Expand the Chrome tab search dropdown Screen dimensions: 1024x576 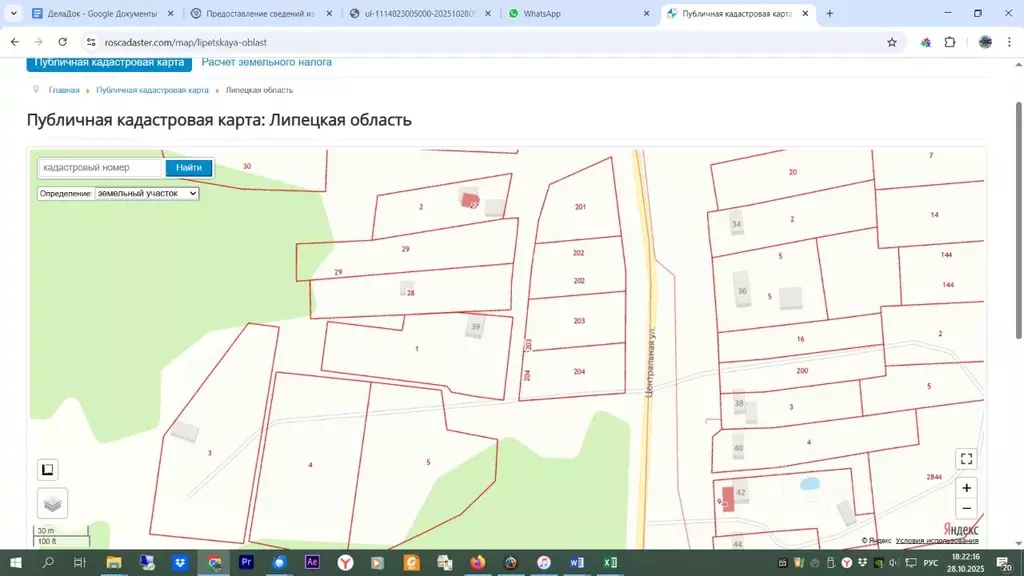[x=14, y=14]
